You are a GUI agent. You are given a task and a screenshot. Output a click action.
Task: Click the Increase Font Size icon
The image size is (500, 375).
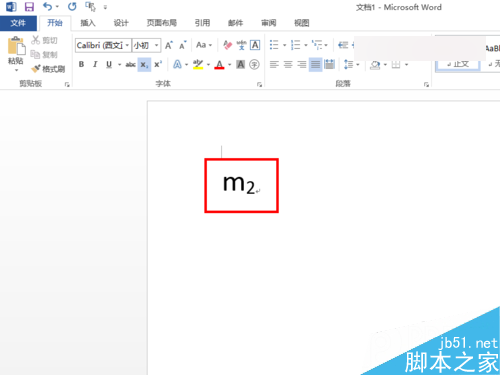click(x=169, y=45)
